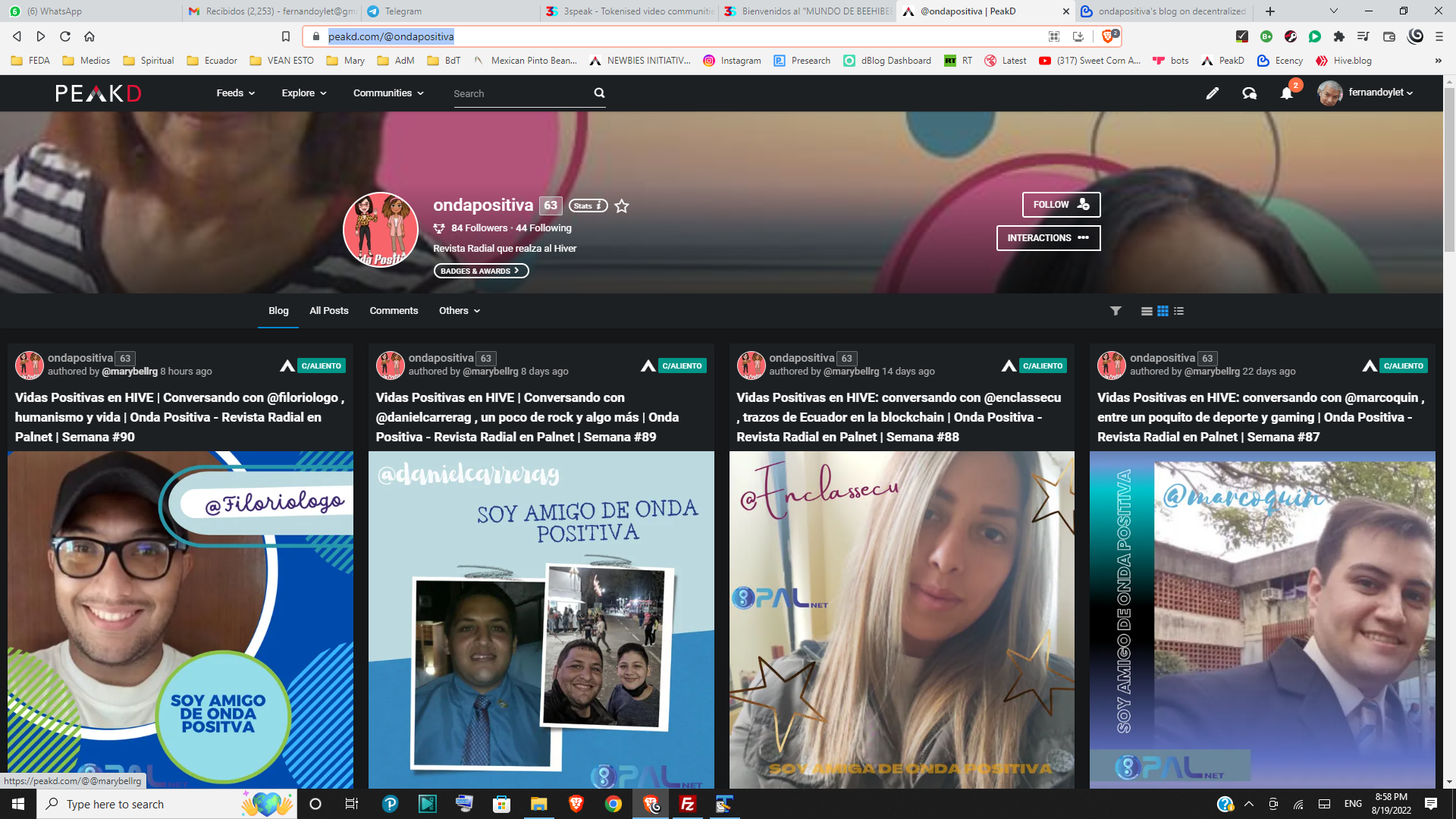Expand Badges & Awards
The width and height of the screenshot is (1456, 819).
click(481, 271)
